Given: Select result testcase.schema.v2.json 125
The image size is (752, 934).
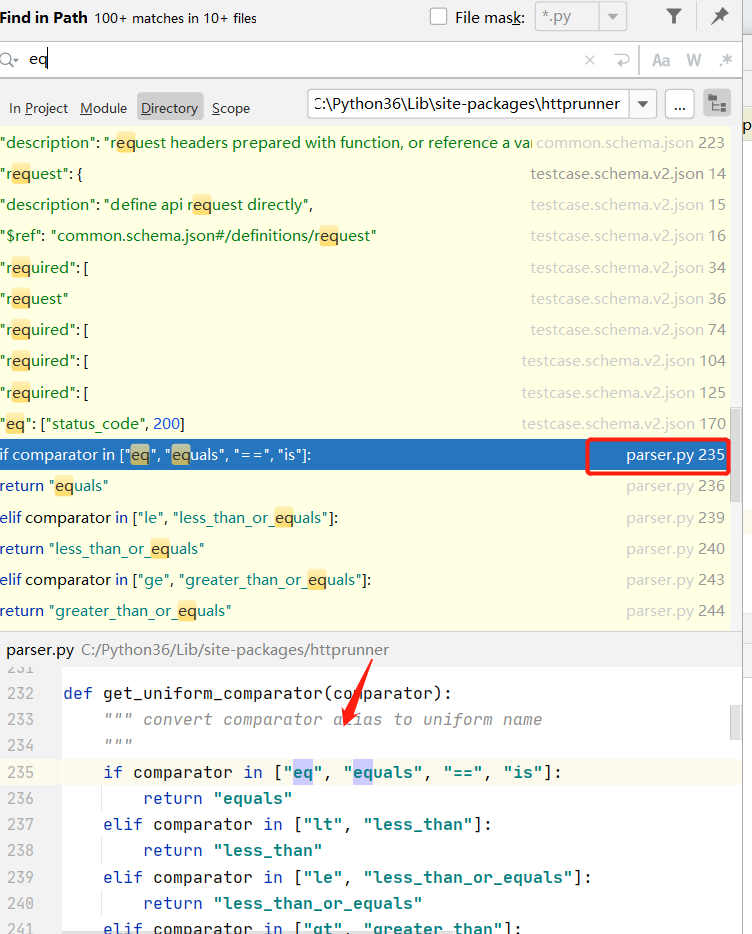Looking at the screenshot, I should (365, 393).
